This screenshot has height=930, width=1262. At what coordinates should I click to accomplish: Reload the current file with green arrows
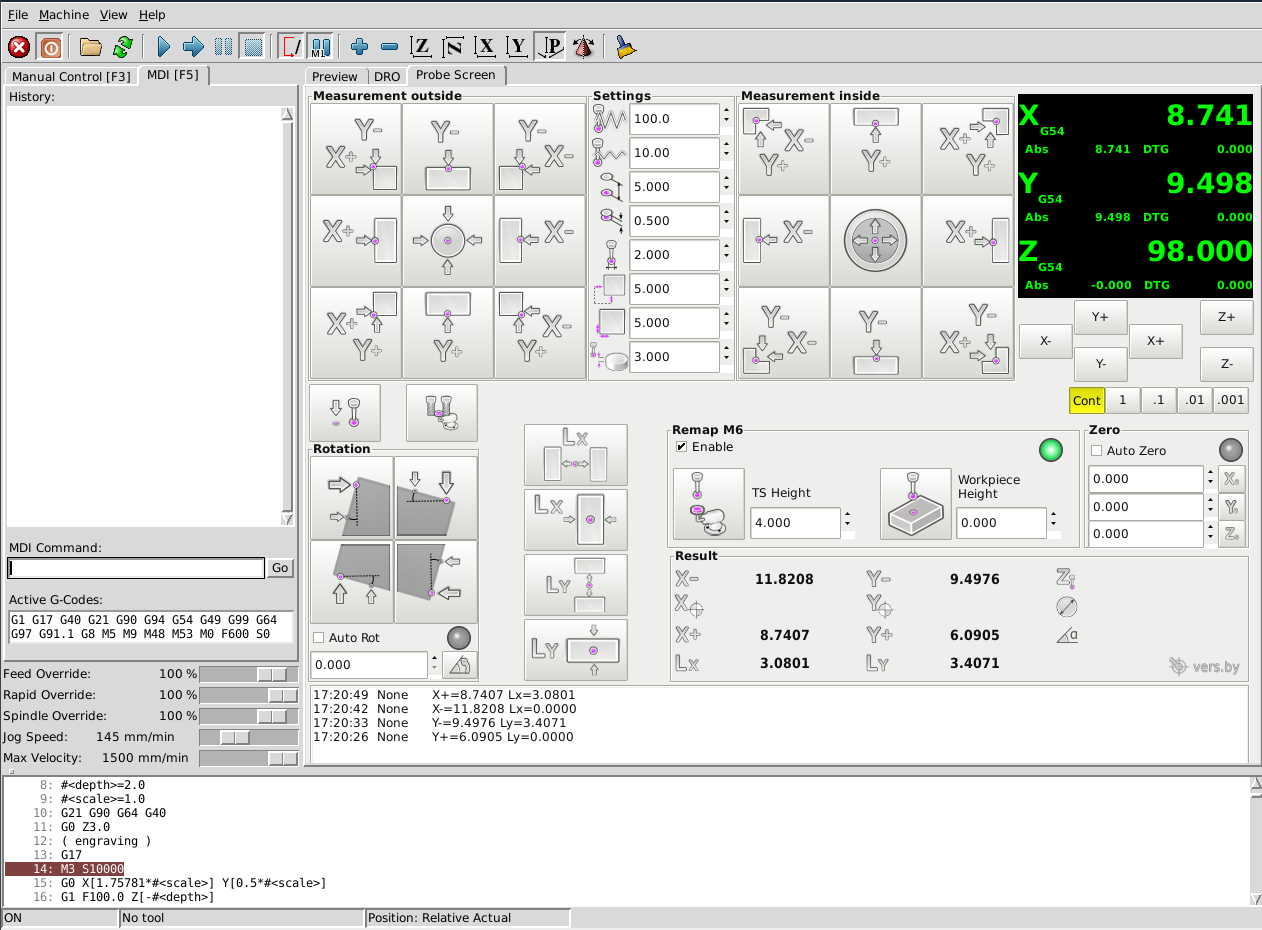(x=123, y=46)
